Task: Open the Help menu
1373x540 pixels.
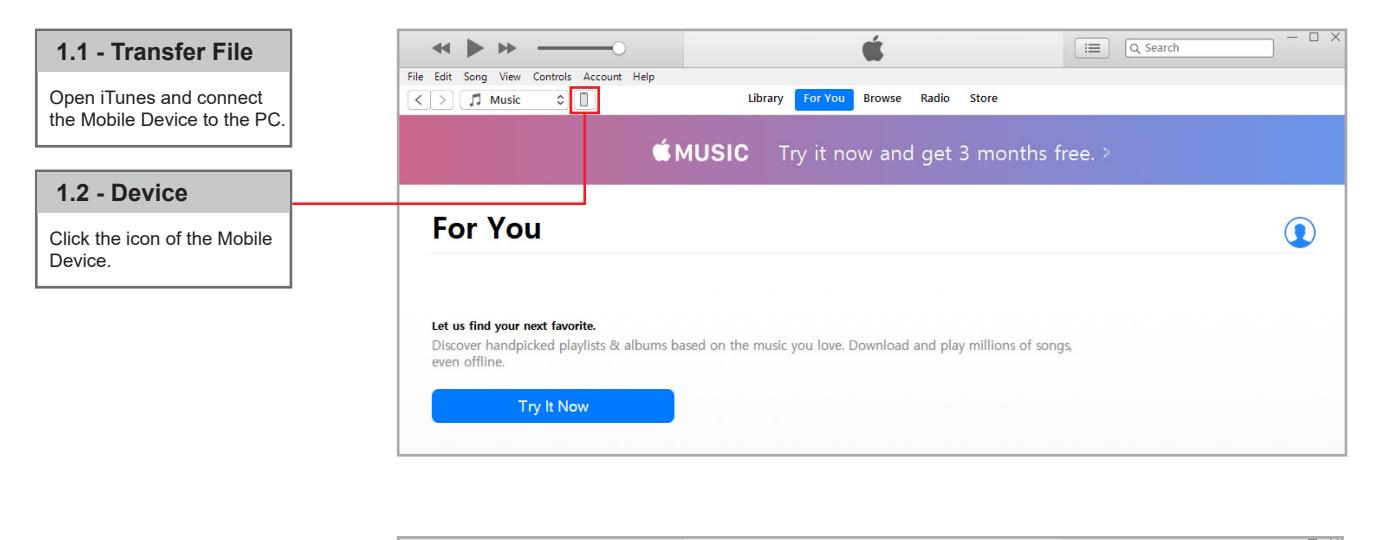Action: point(643,79)
